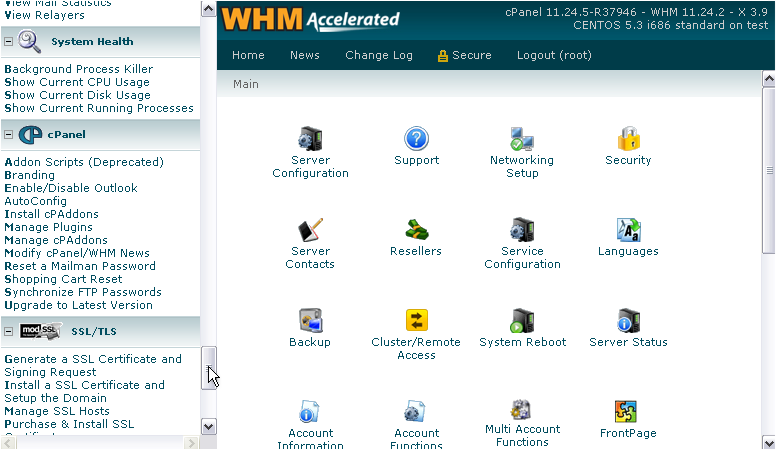Open the Resellers icon
This screenshot has height=450, width=776.
click(x=416, y=230)
